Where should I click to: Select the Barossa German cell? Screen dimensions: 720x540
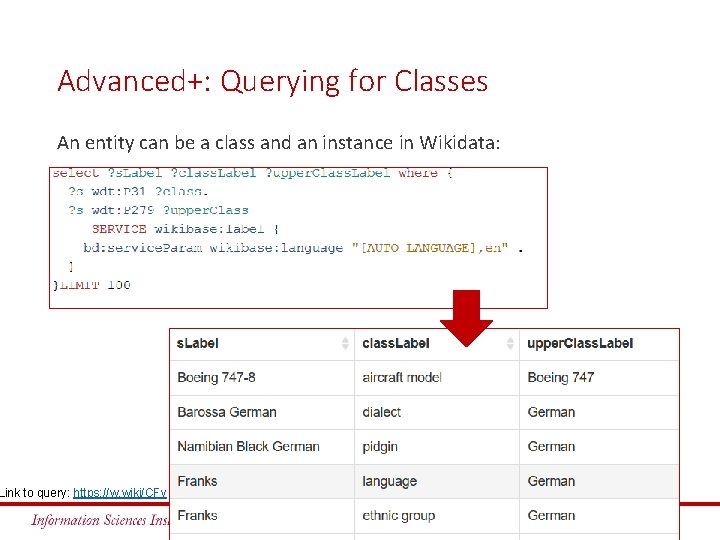click(x=262, y=412)
